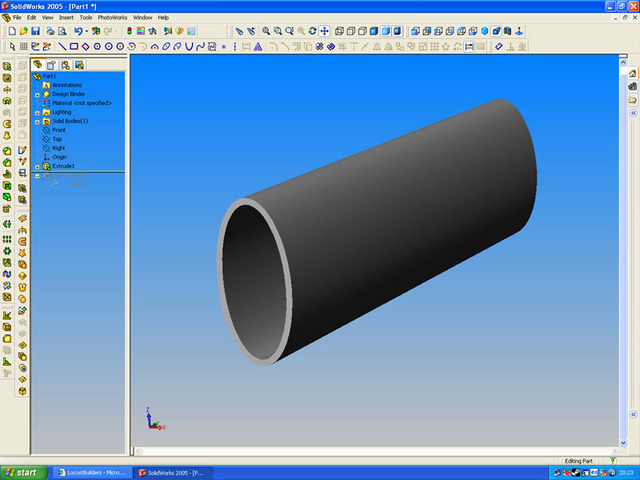Toggle the highlighted dimension display button
640x480 pixels.
click(x=469, y=47)
